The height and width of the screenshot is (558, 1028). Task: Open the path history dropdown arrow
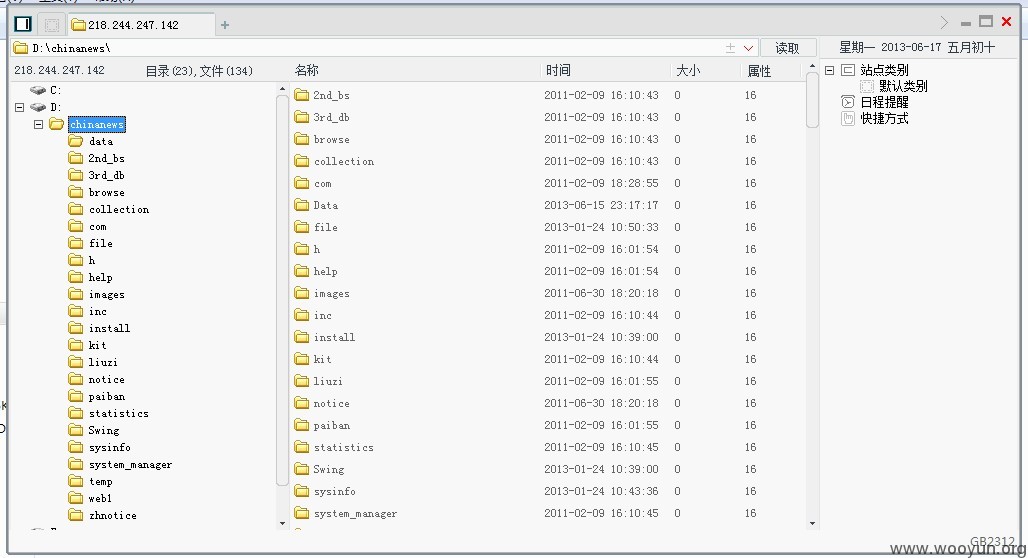tap(748, 48)
